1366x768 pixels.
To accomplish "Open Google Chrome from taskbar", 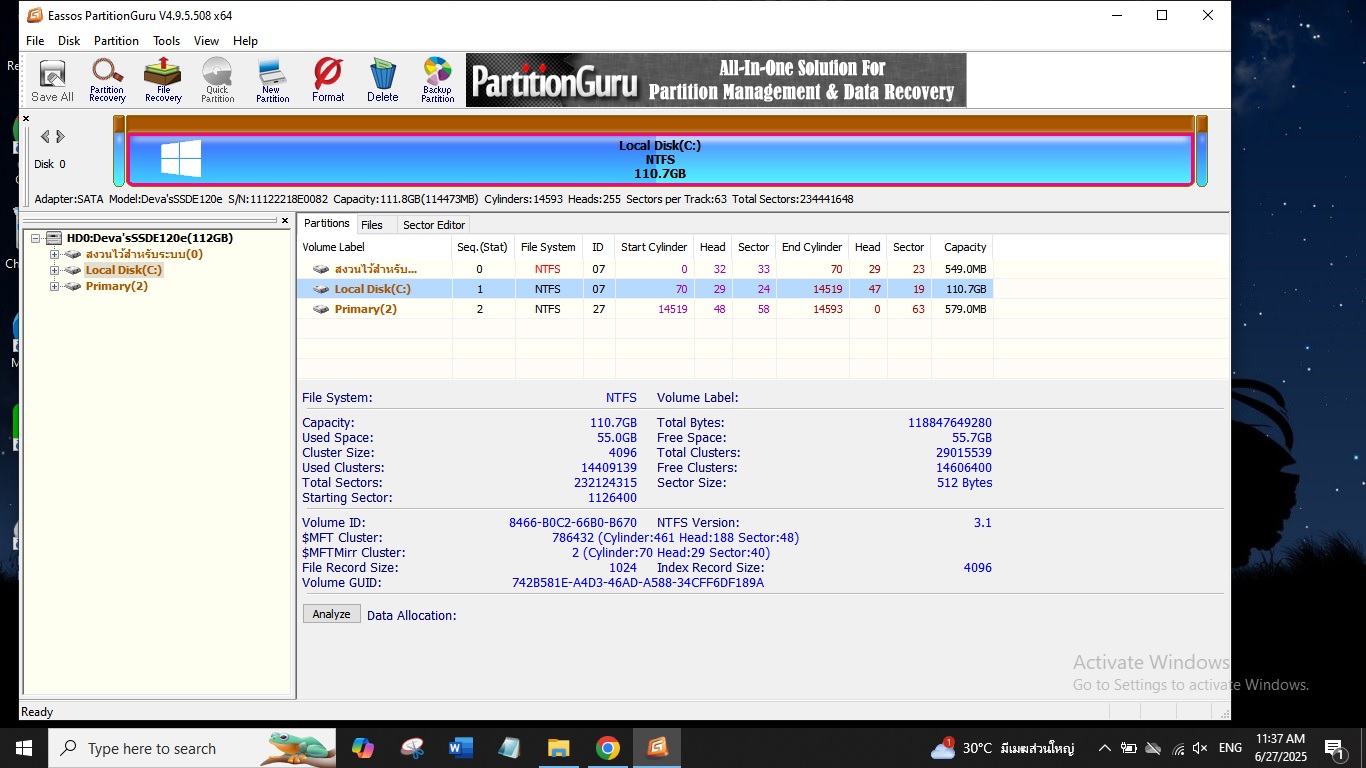I will point(607,748).
